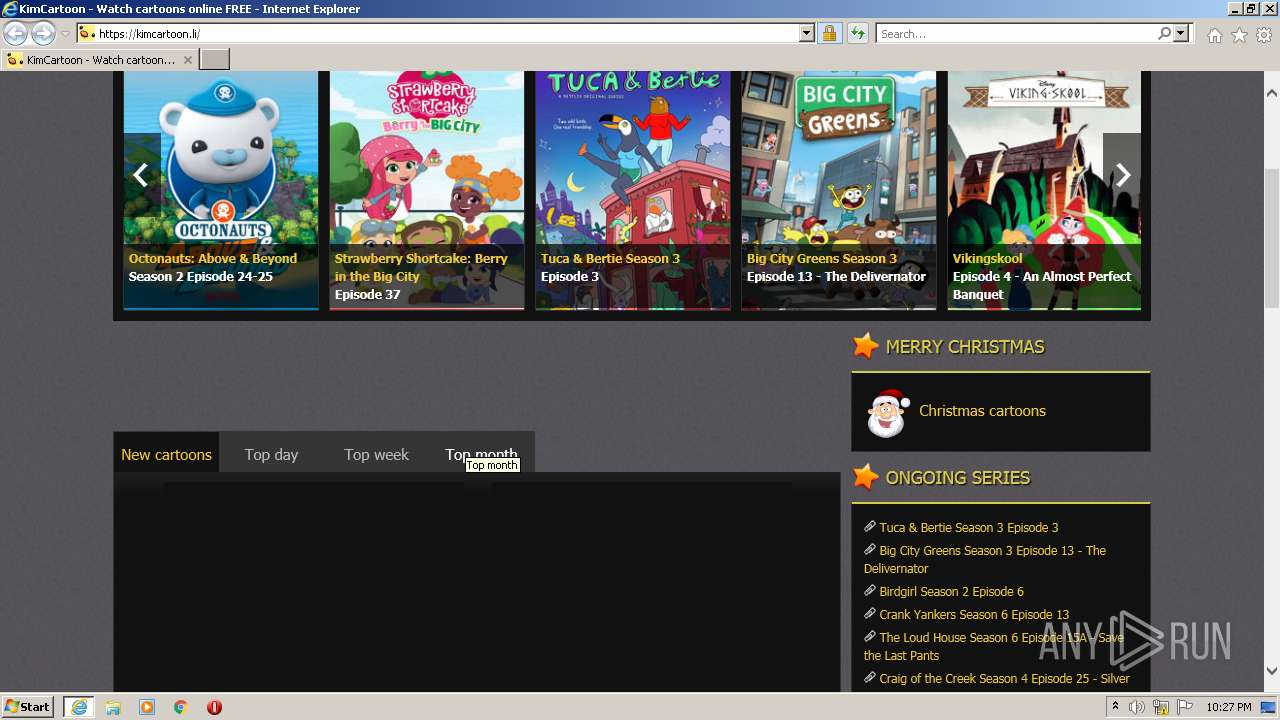Open the recent pages dropdown arrow
1280x720 pixels.
[x=65, y=34]
